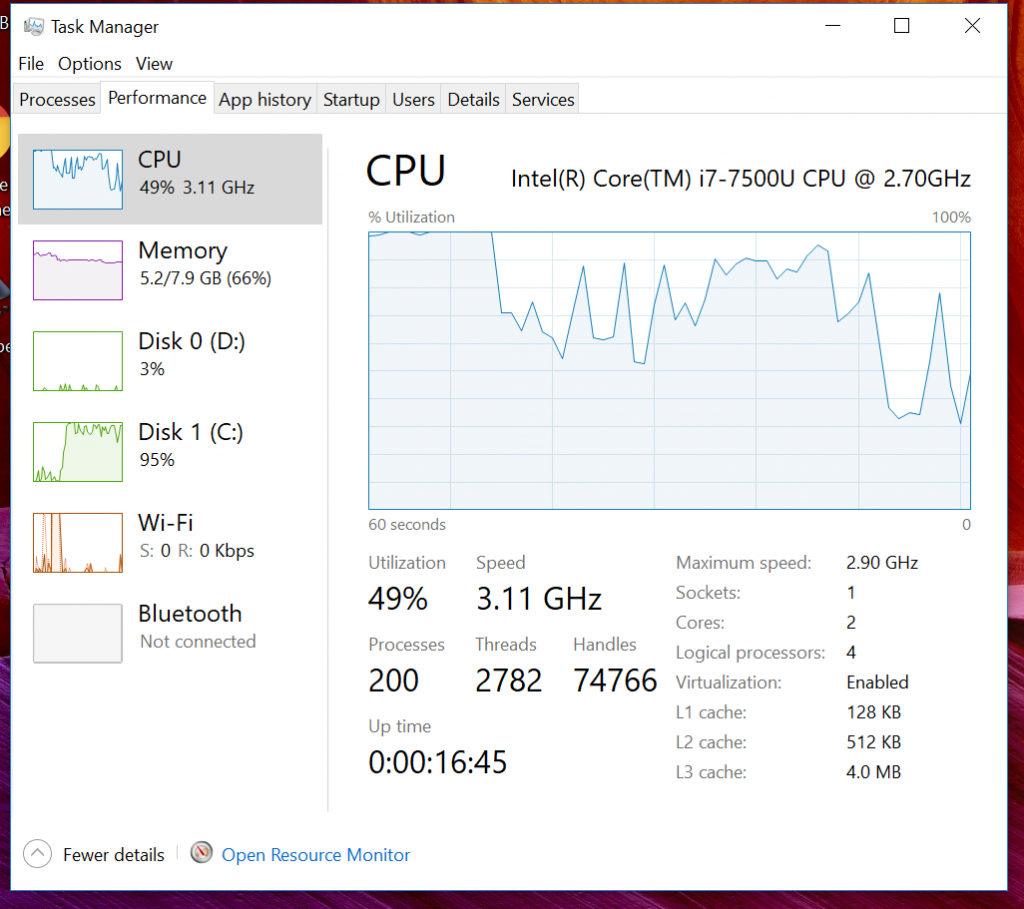
Task: Select the CPU mini graph thumbnail
Action: coord(78,180)
